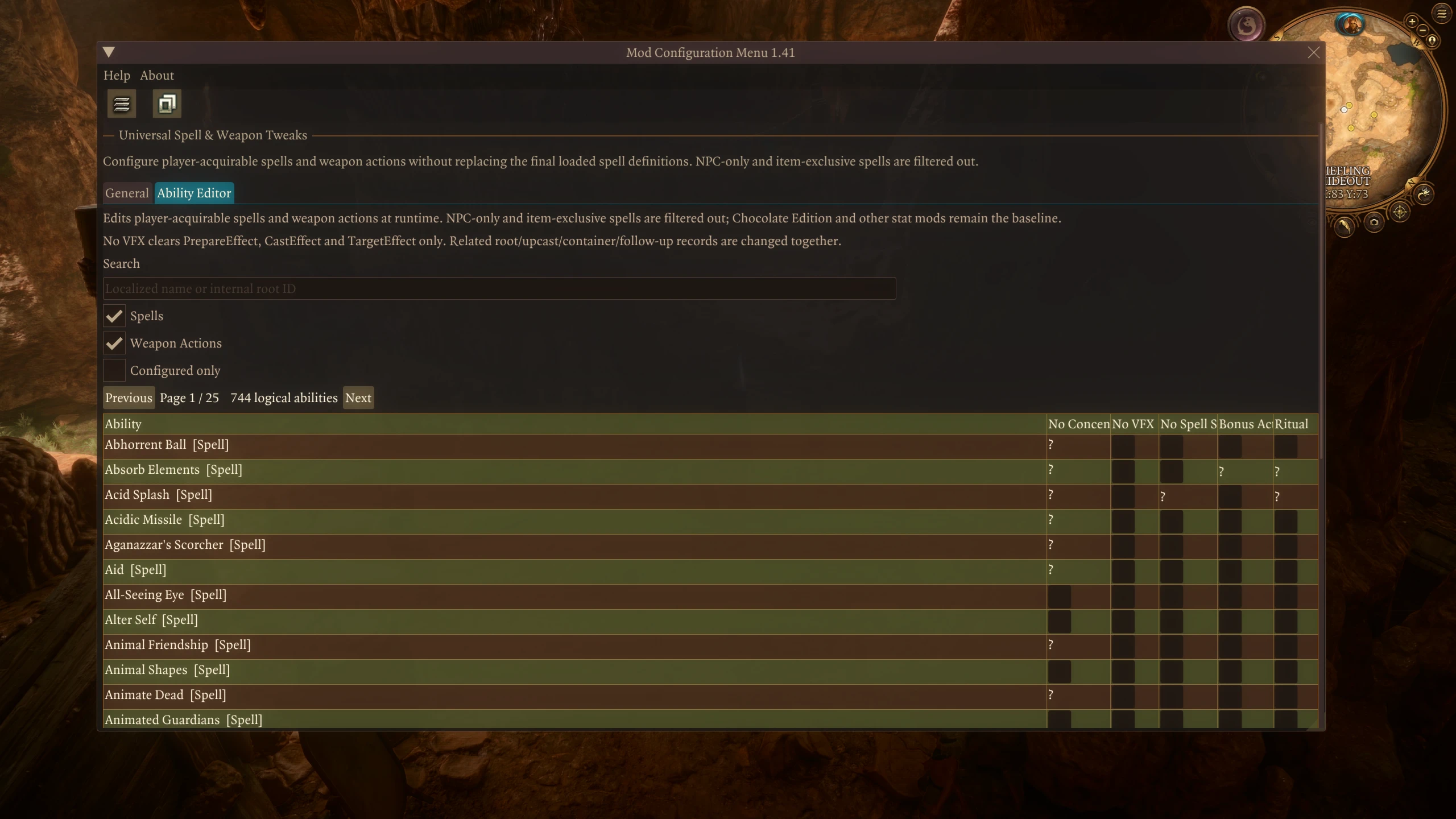1456x819 pixels.
Task: Enable No Concen for Alter Self
Action: coord(1060,622)
